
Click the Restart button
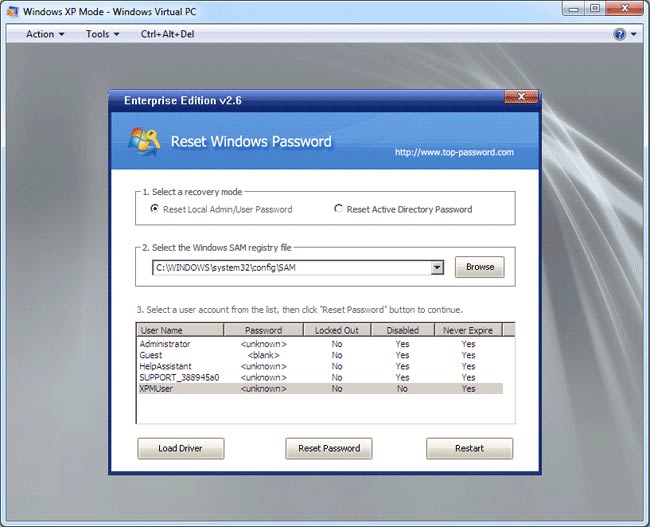pos(469,448)
